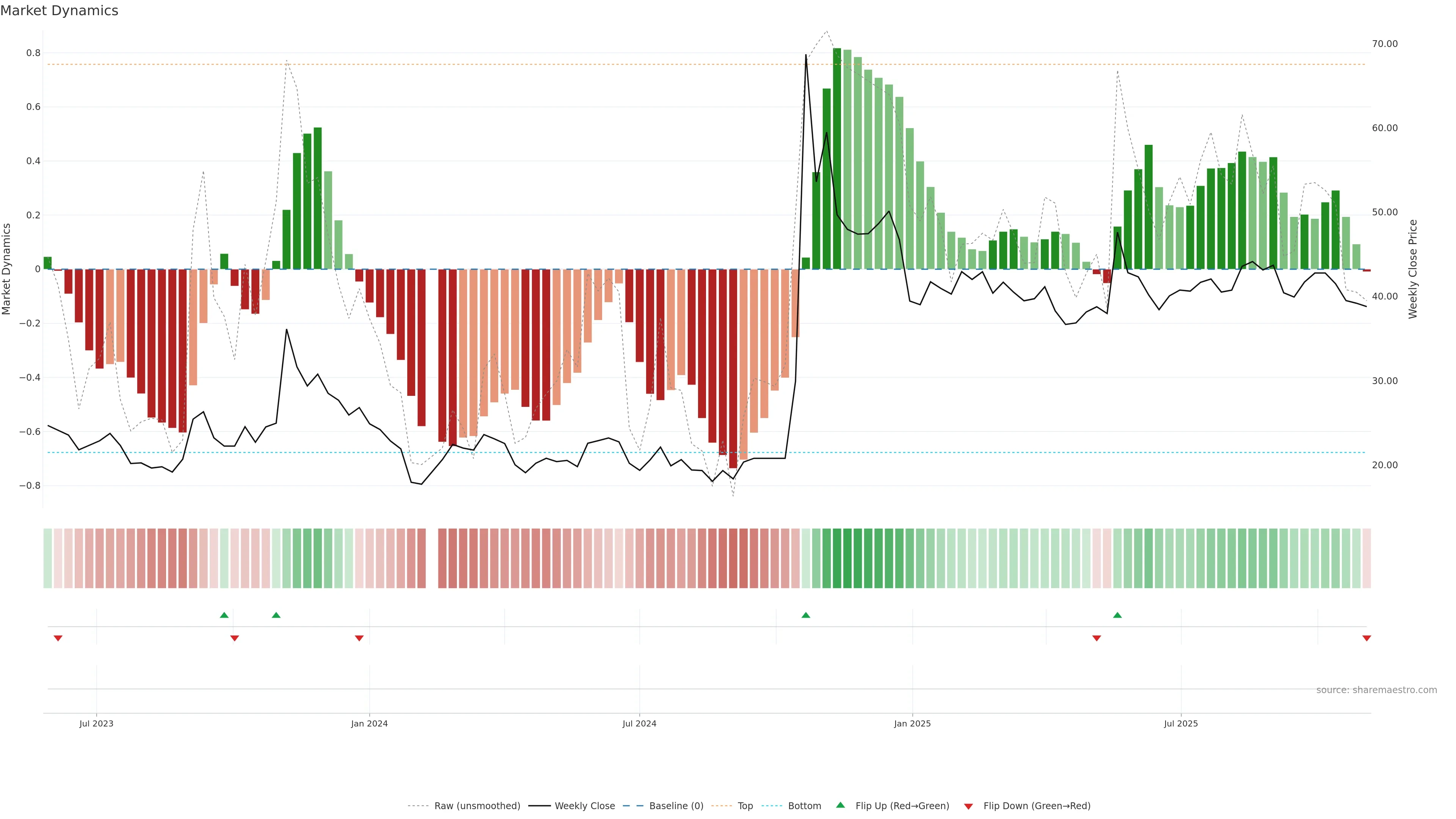Click the 70.00 right axis tick label
The height and width of the screenshot is (819, 1456).
[1385, 44]
